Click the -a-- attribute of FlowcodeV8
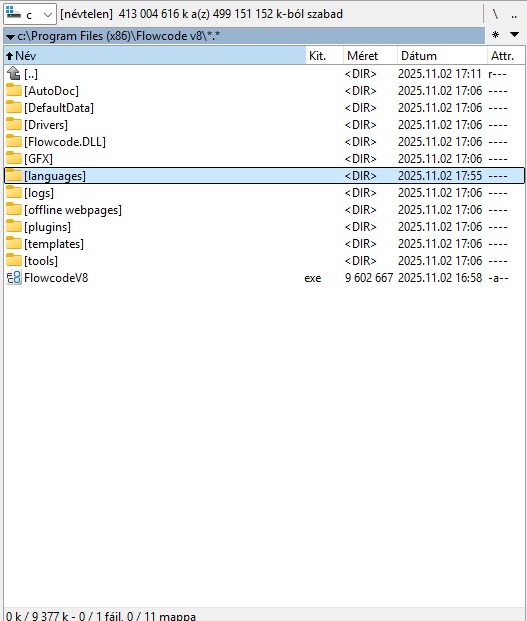 498,278
